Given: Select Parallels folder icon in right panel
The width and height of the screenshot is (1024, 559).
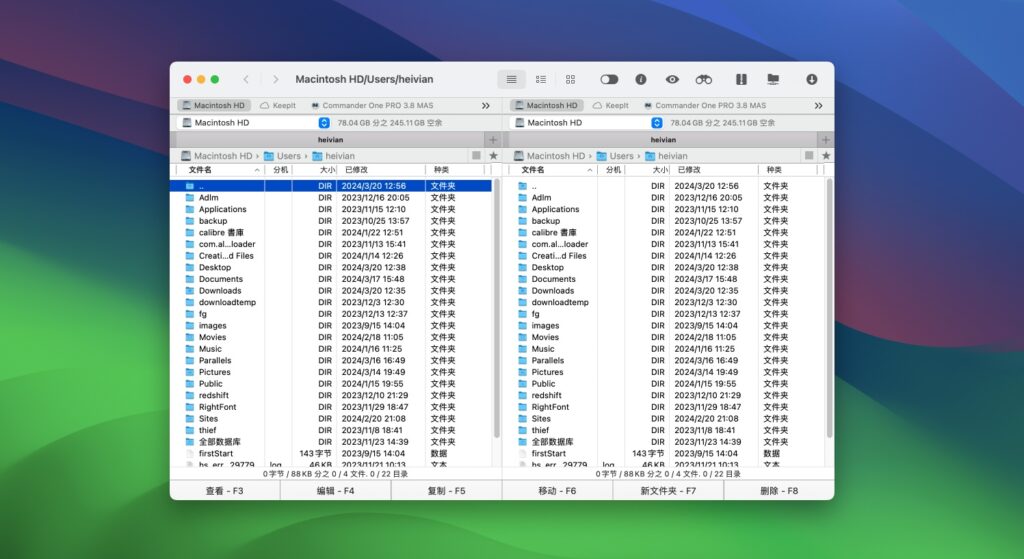Looking at the screenshot, I should [522, 360].
